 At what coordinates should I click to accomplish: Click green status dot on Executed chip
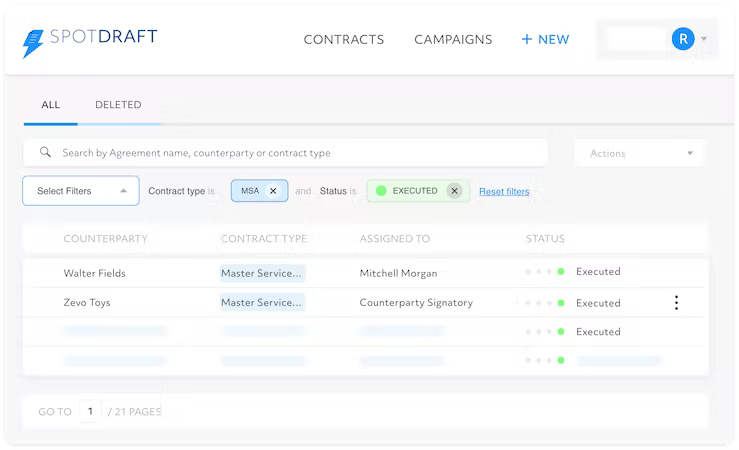[381, 191]
